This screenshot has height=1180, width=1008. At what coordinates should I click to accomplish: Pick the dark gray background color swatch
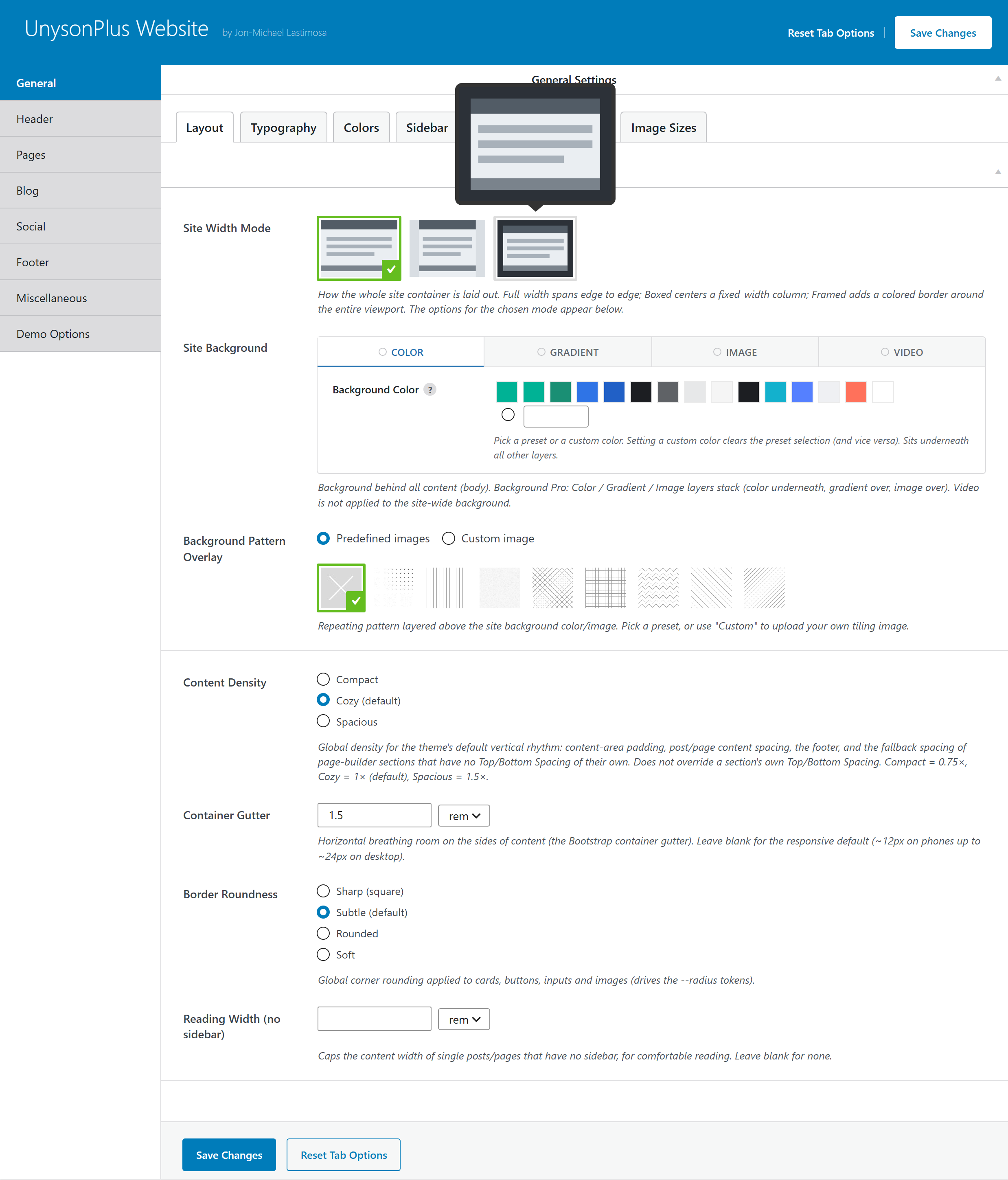tap(668, 392)
